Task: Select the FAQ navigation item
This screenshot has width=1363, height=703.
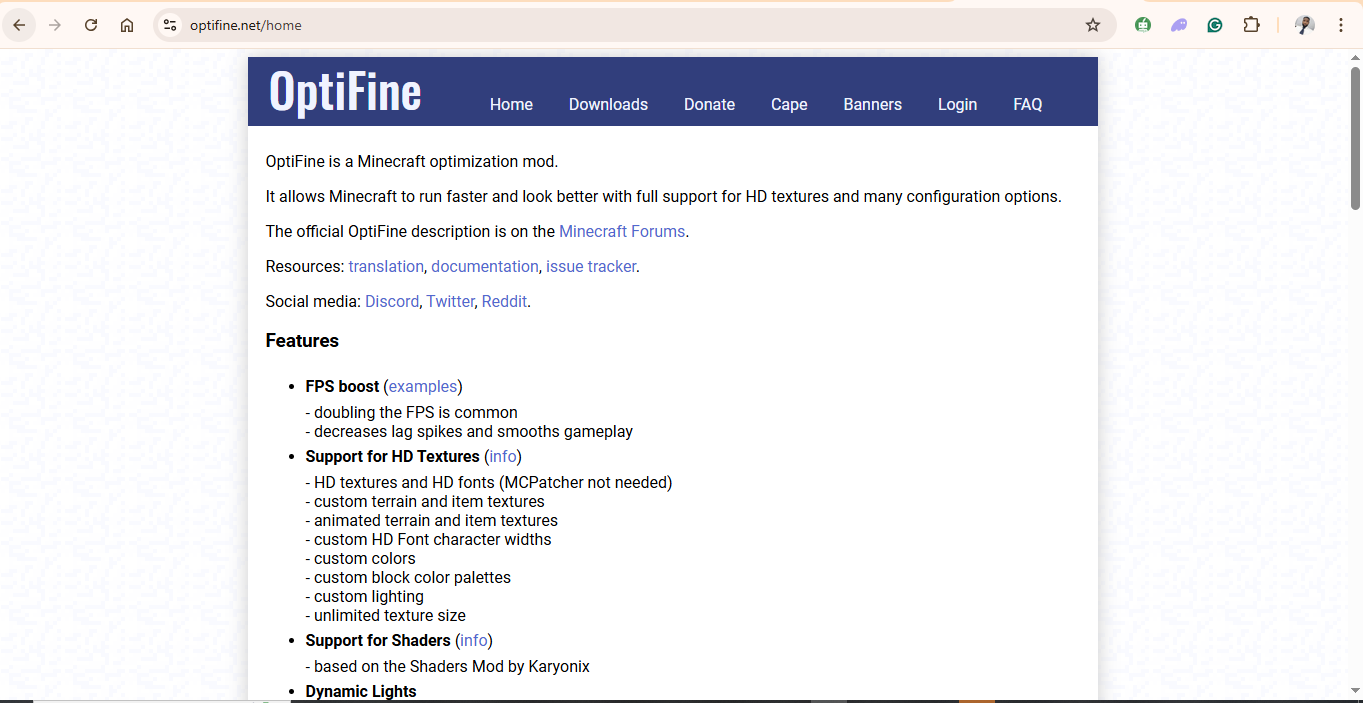Action: click(1027, 104)
